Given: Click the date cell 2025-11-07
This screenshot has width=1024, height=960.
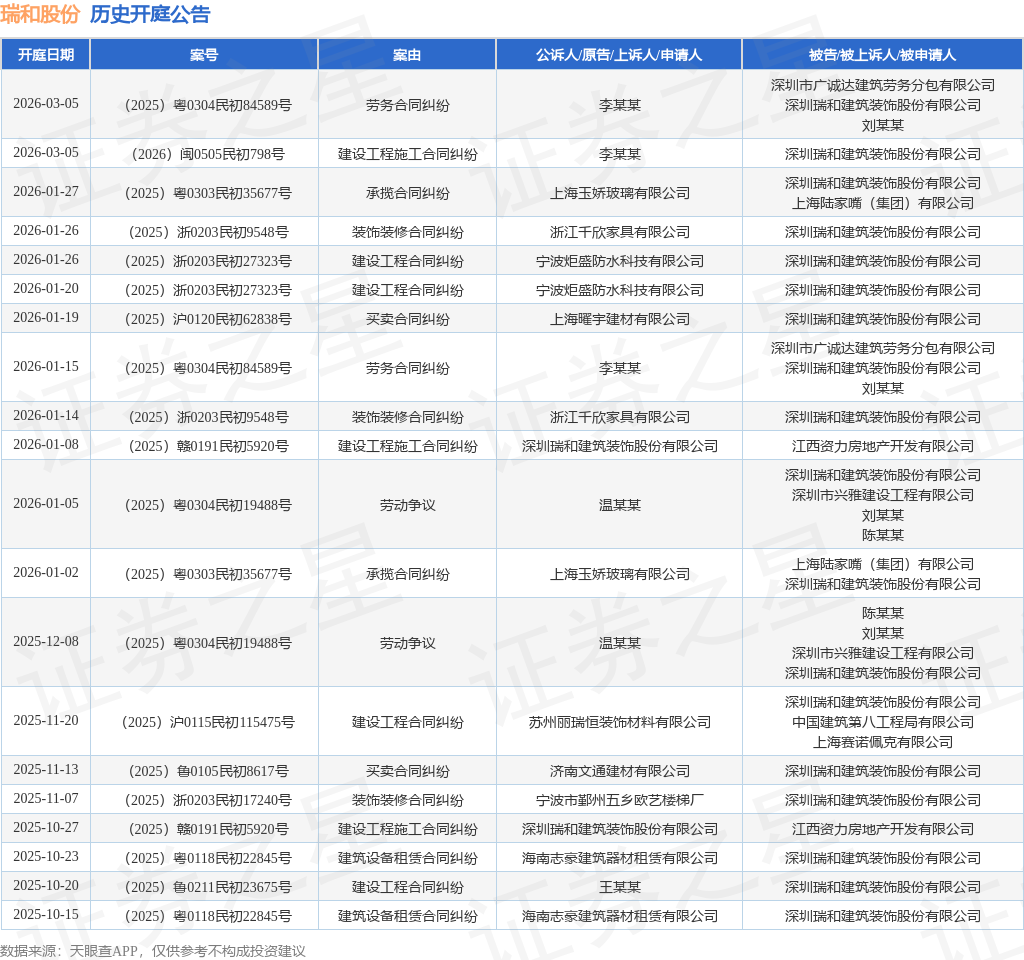Looking at the screenshot, I should (x=46, y=799).
